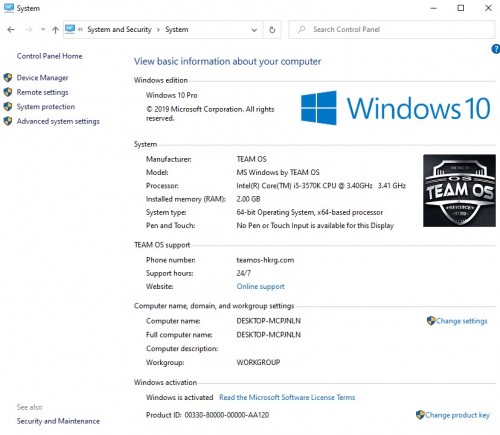Viewport: 500px width, 435px height.
Task: Open Control Panel Home
Action: pos(49,56)
